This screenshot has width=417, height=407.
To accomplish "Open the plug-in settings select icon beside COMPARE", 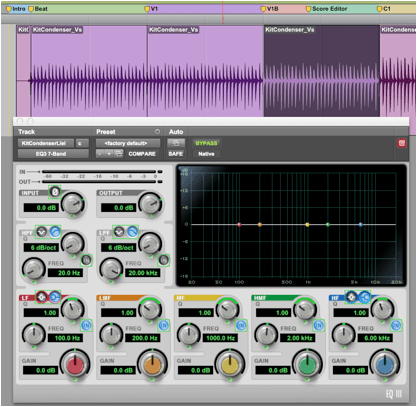I will [x=119, y=154].
